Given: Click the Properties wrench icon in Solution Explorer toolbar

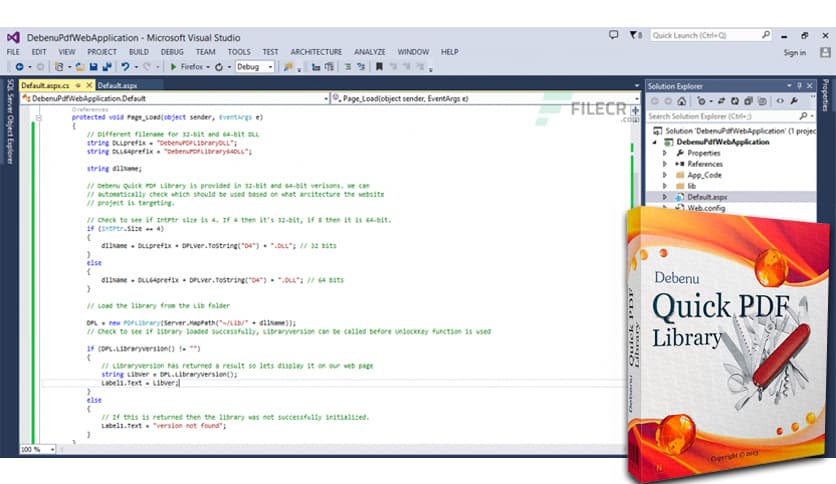Looking at the screenshot, I should pos(794,101).
